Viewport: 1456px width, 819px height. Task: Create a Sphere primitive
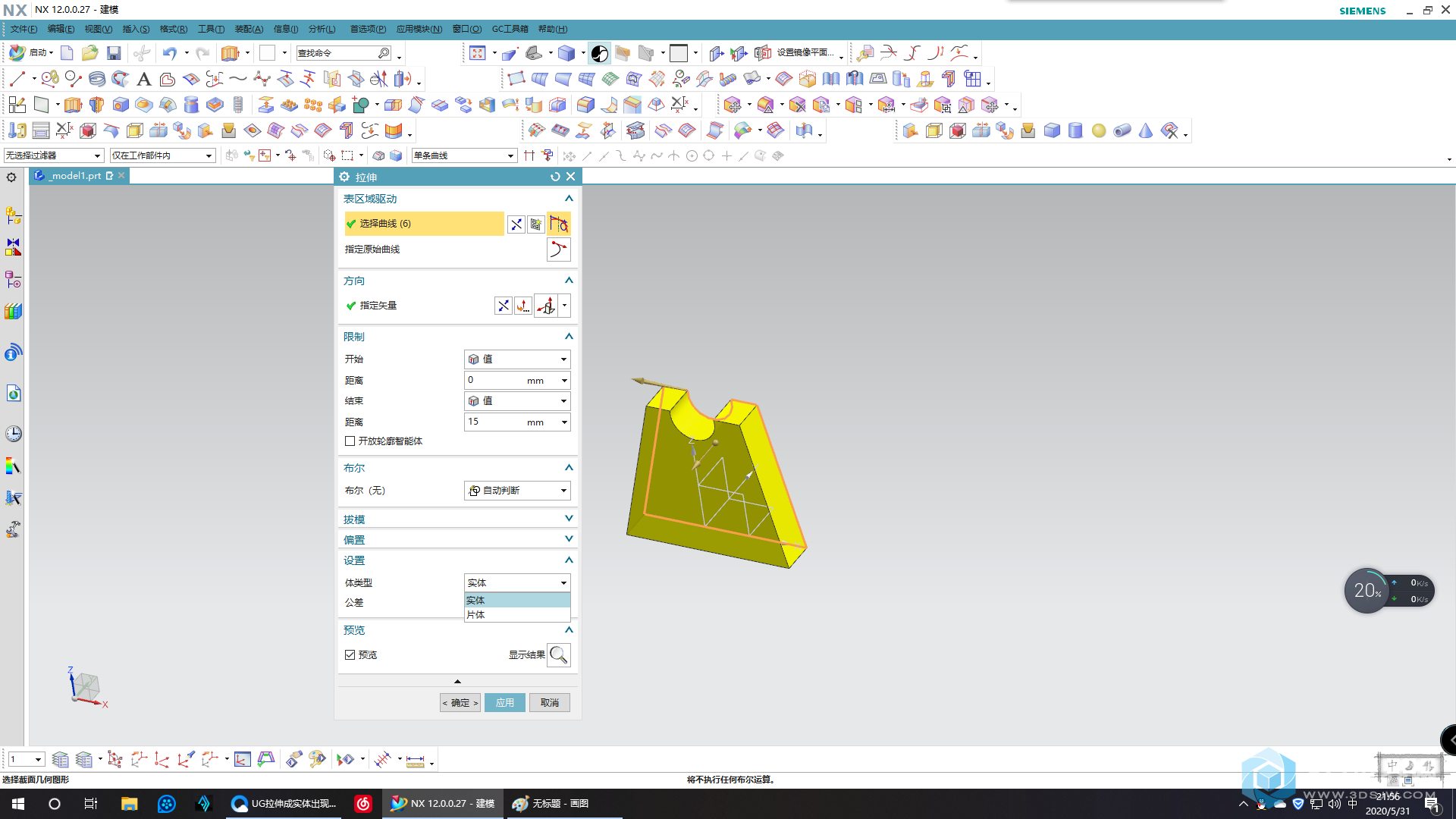pos(1099,130)
